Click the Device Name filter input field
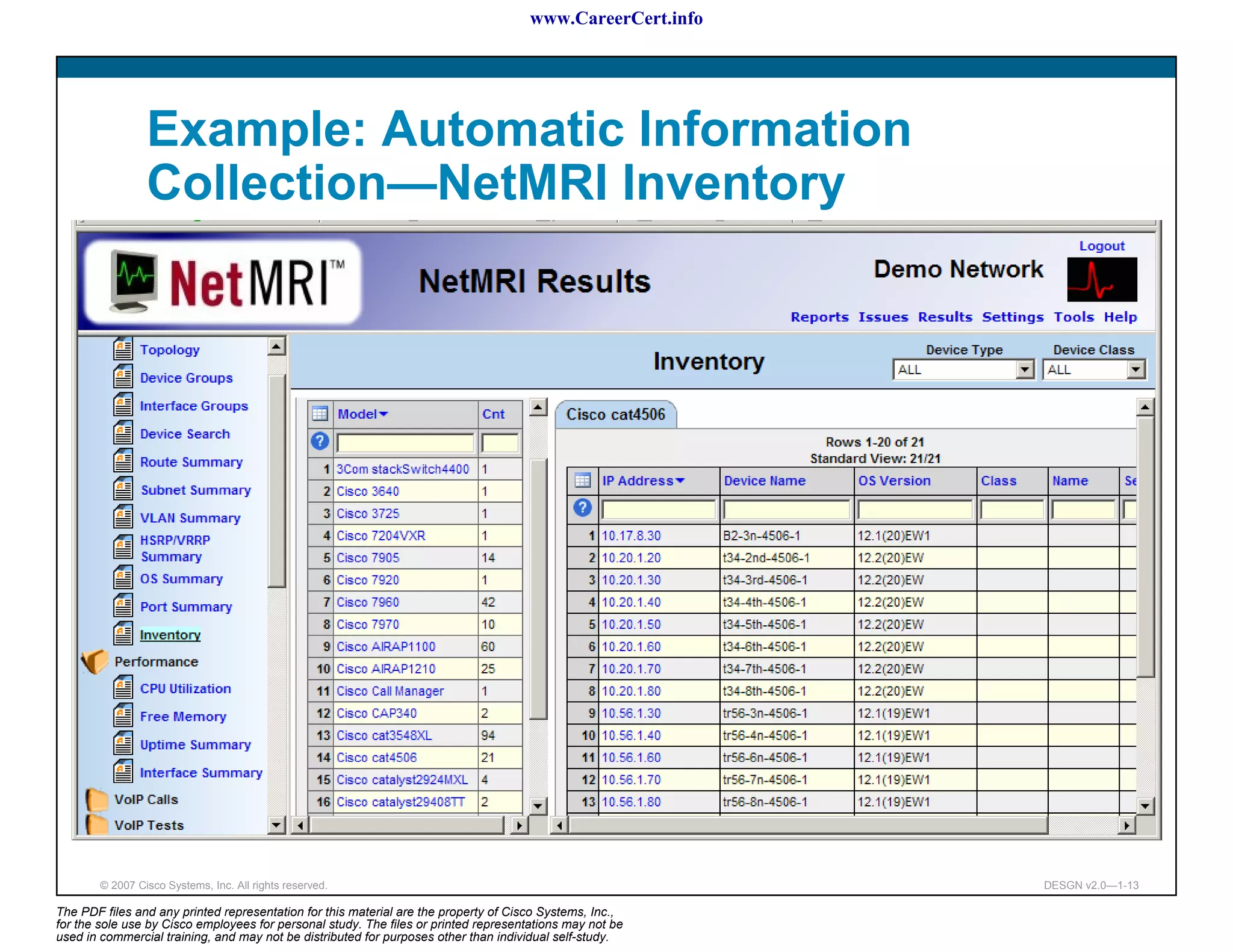1233x952 pixels. pyautogui.click(x=786, y=509)
